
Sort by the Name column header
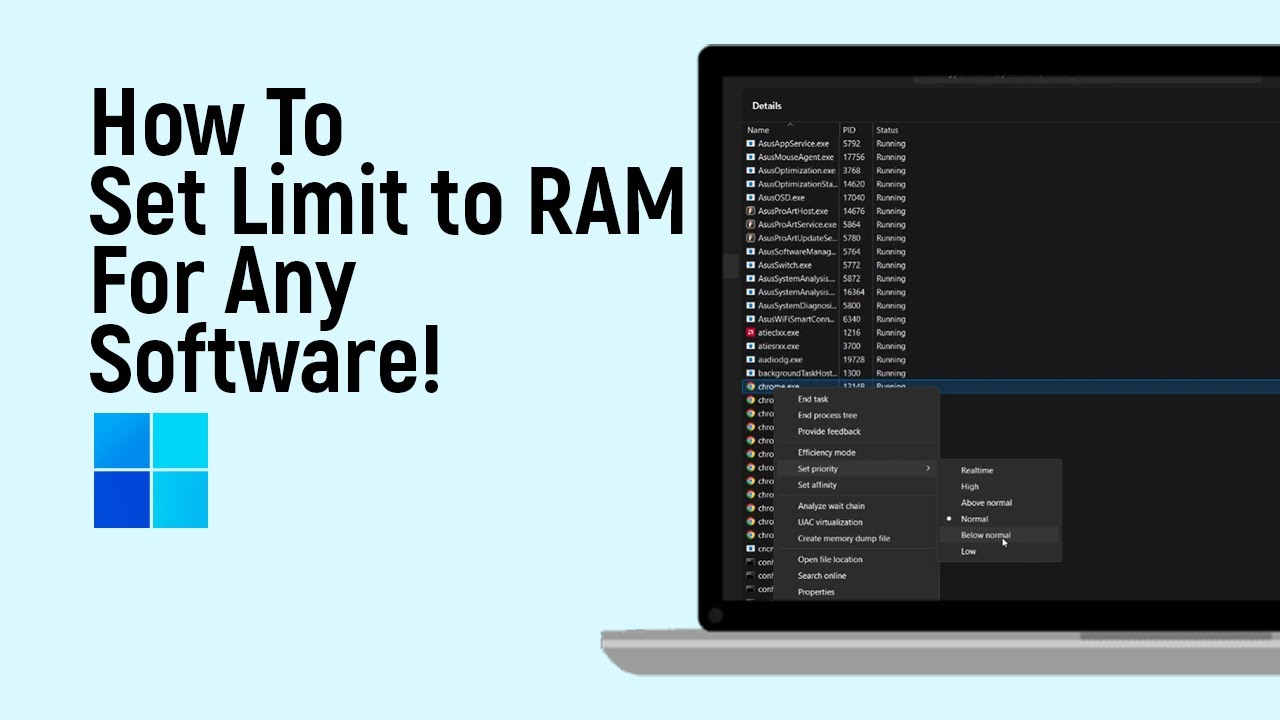coord(758,130)
